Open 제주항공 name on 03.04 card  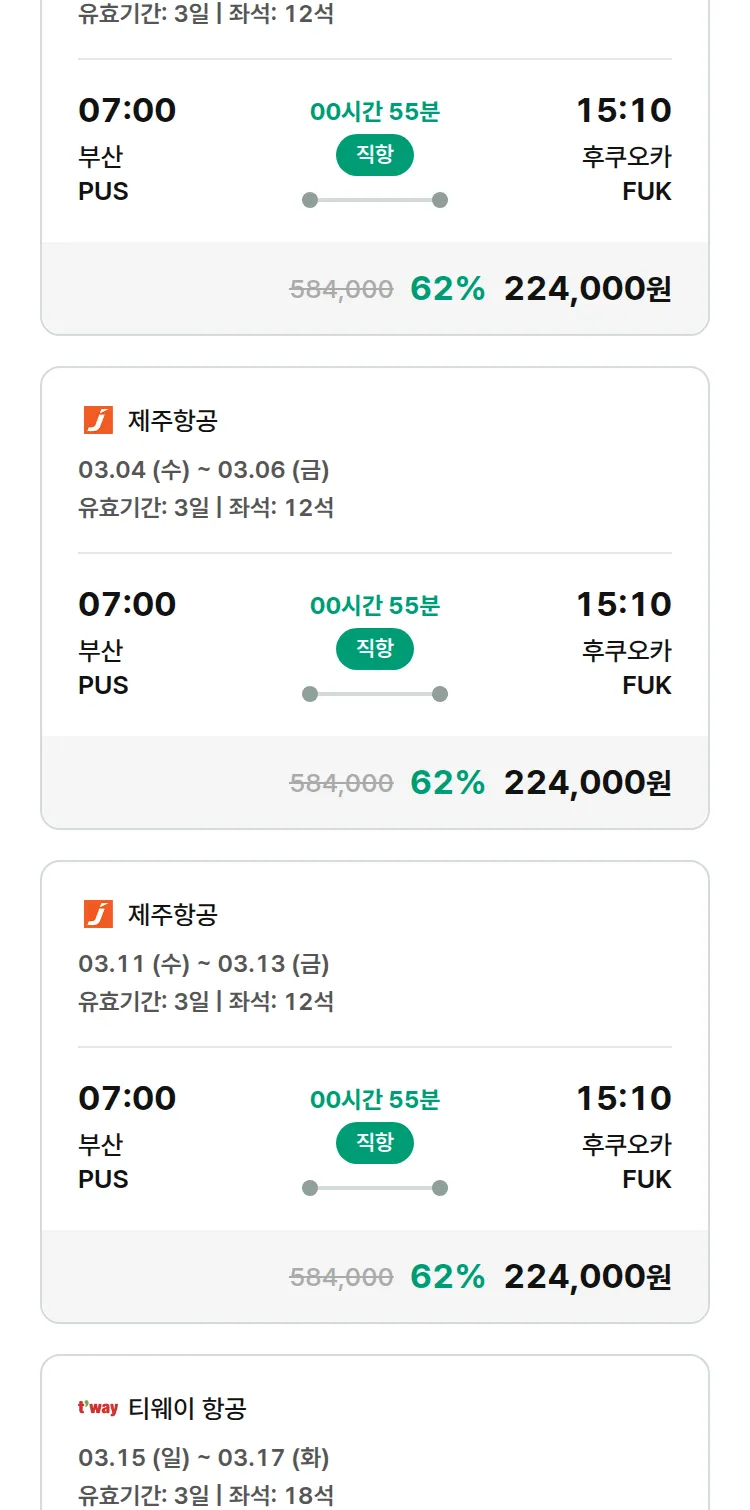pos(173,420)
